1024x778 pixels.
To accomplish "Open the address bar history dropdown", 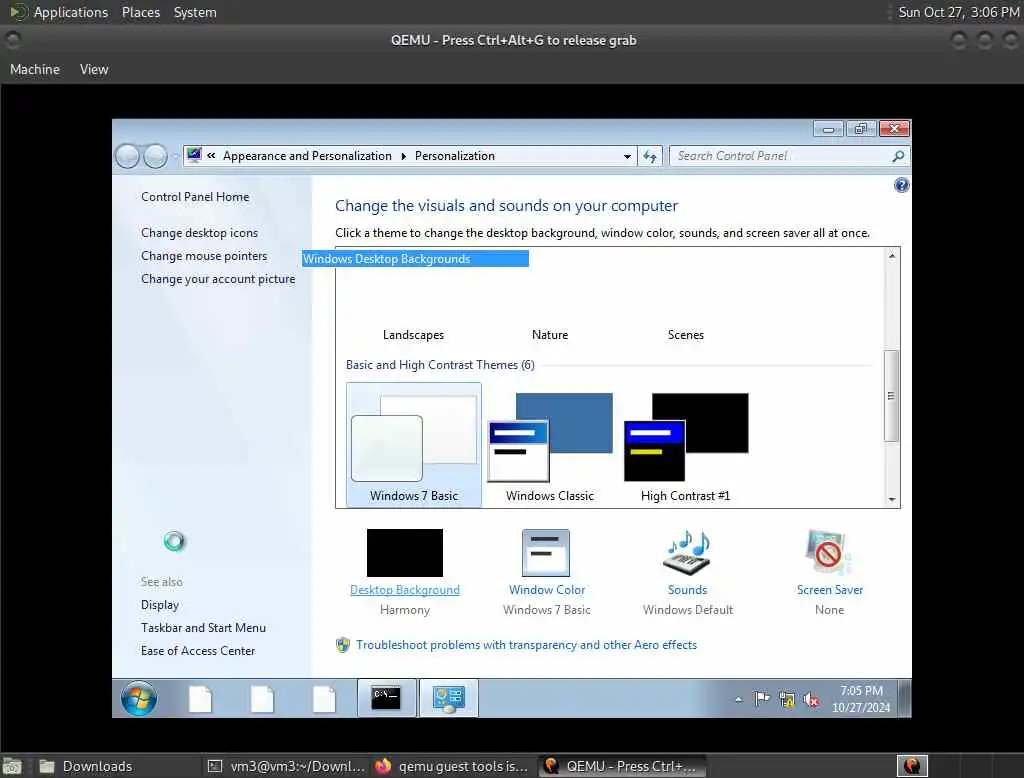I will pos(627,156).
